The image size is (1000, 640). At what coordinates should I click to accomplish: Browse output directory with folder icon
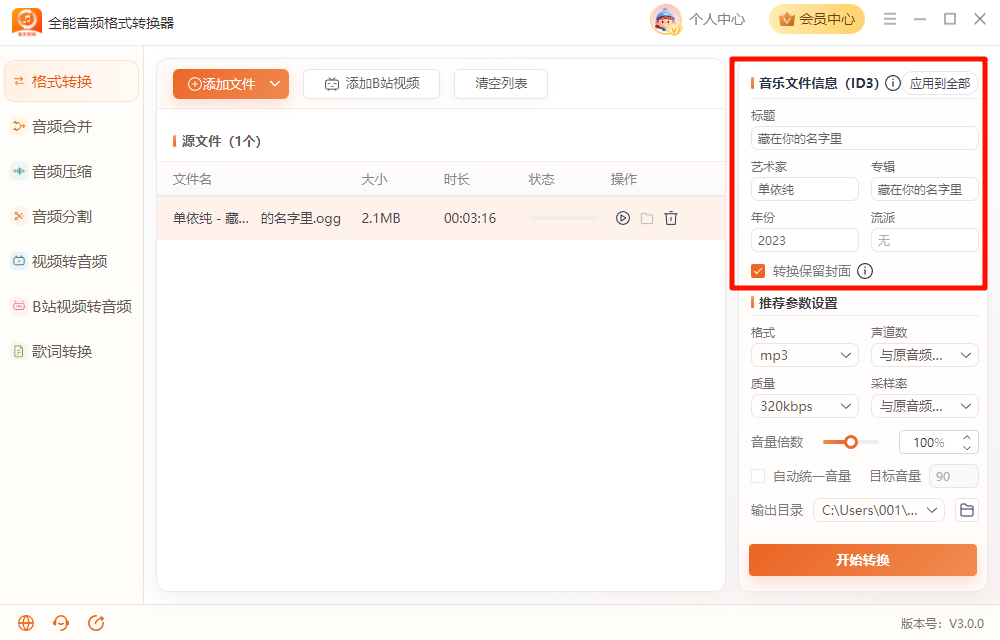tap(967, 510)
